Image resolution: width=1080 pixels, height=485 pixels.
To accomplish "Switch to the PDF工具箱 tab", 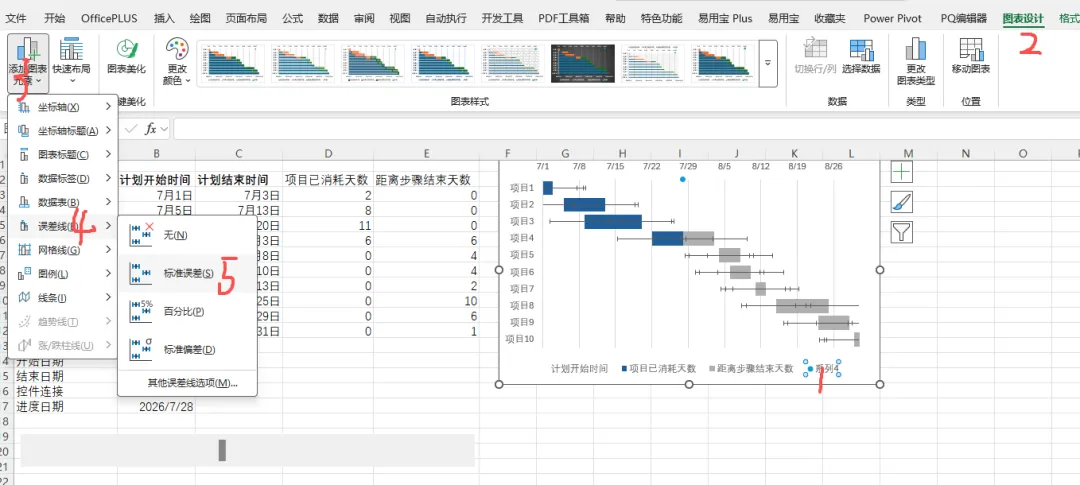I will coord(564,19).
